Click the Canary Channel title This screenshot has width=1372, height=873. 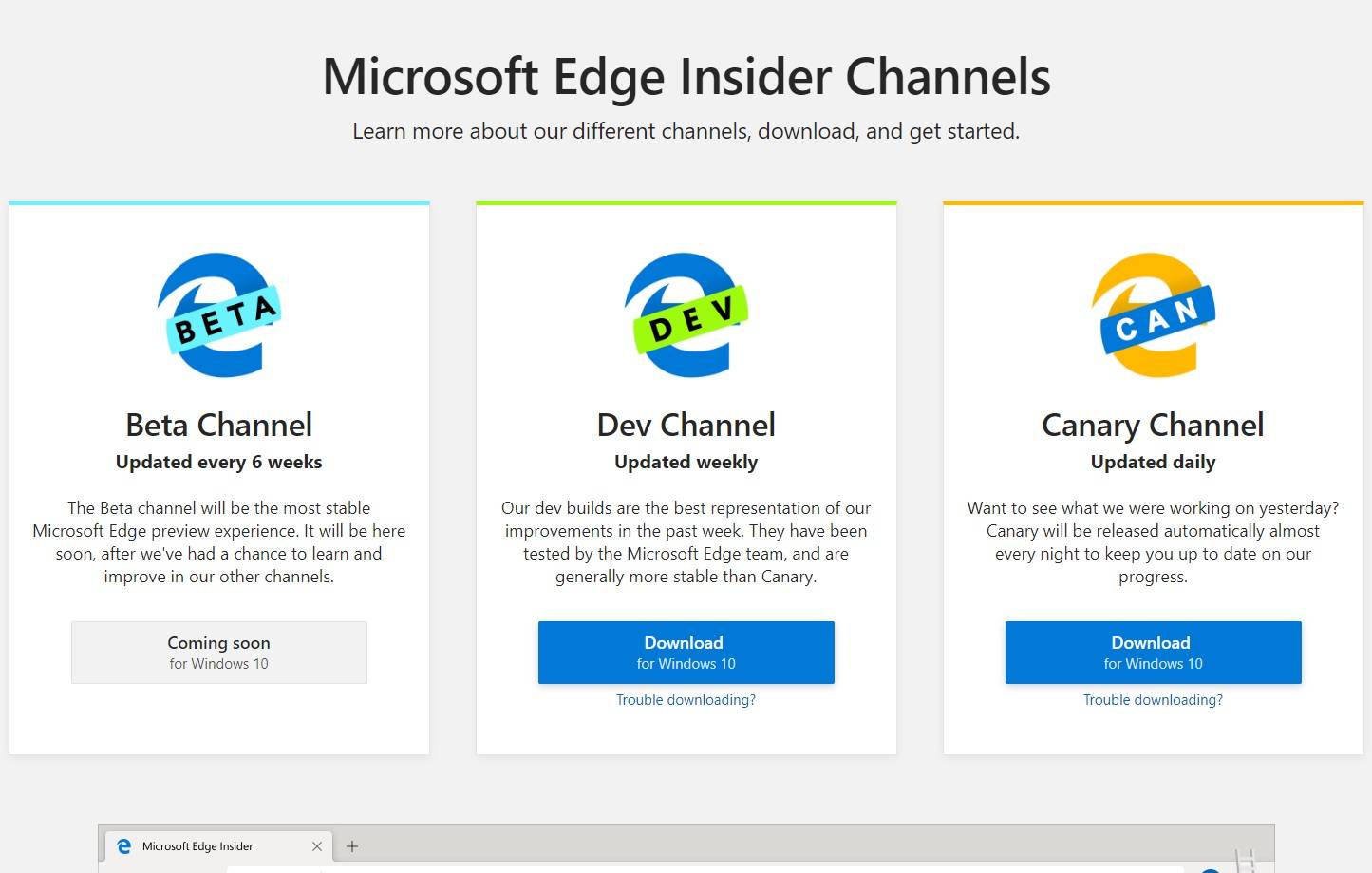pos(1154,426)
